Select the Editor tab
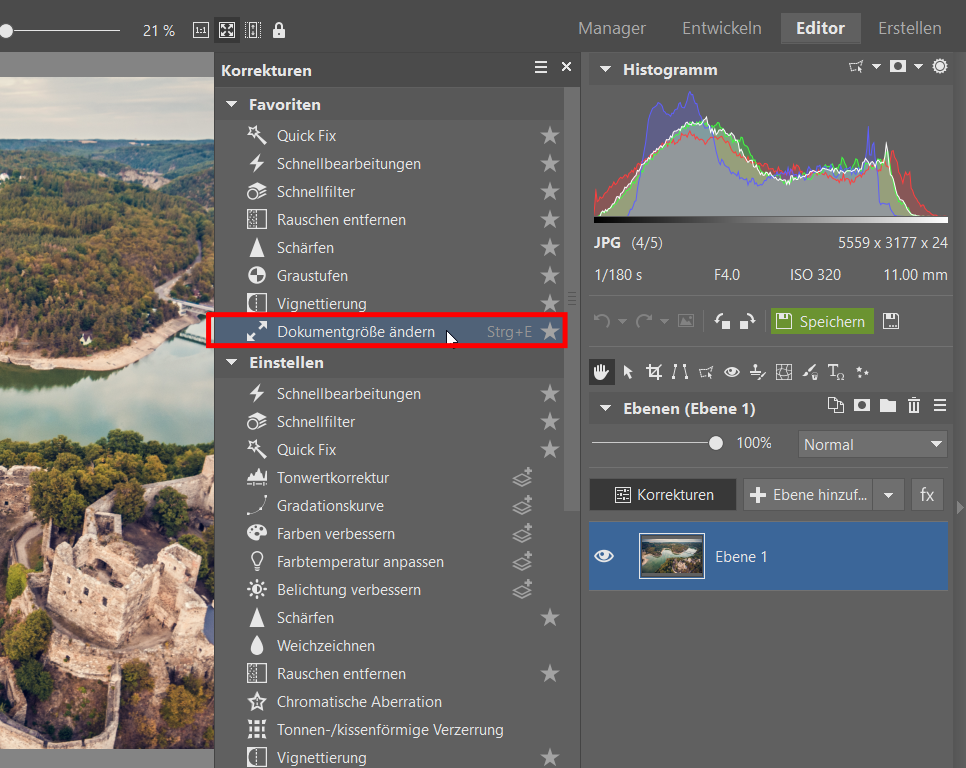Screen dimensions: 966x768 click(820, 28)
